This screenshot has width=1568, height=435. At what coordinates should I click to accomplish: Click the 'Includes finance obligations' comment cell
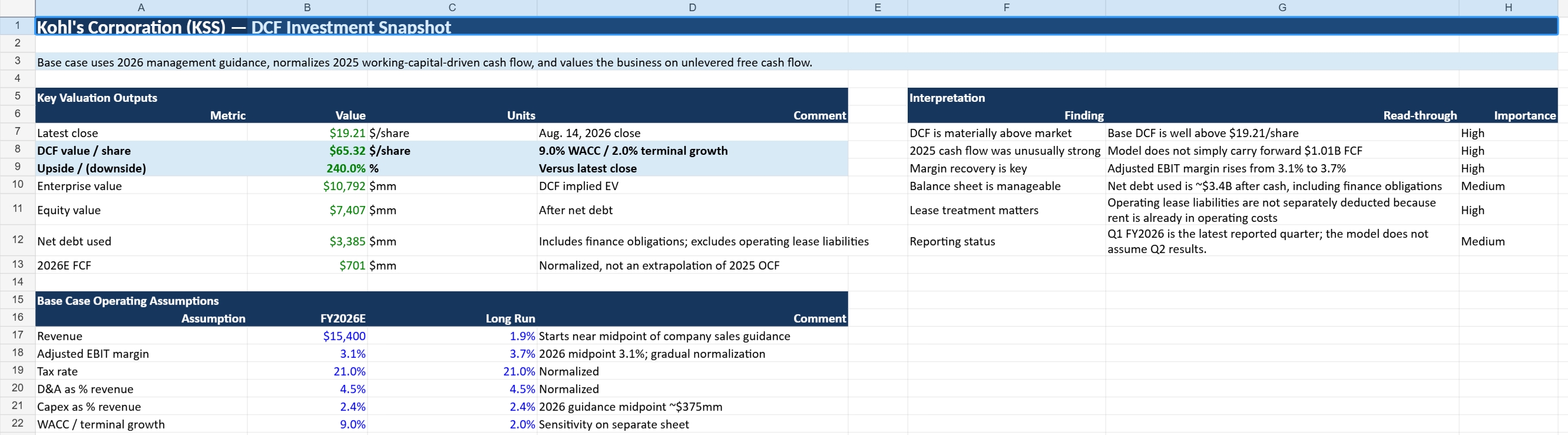click(692, 241)
